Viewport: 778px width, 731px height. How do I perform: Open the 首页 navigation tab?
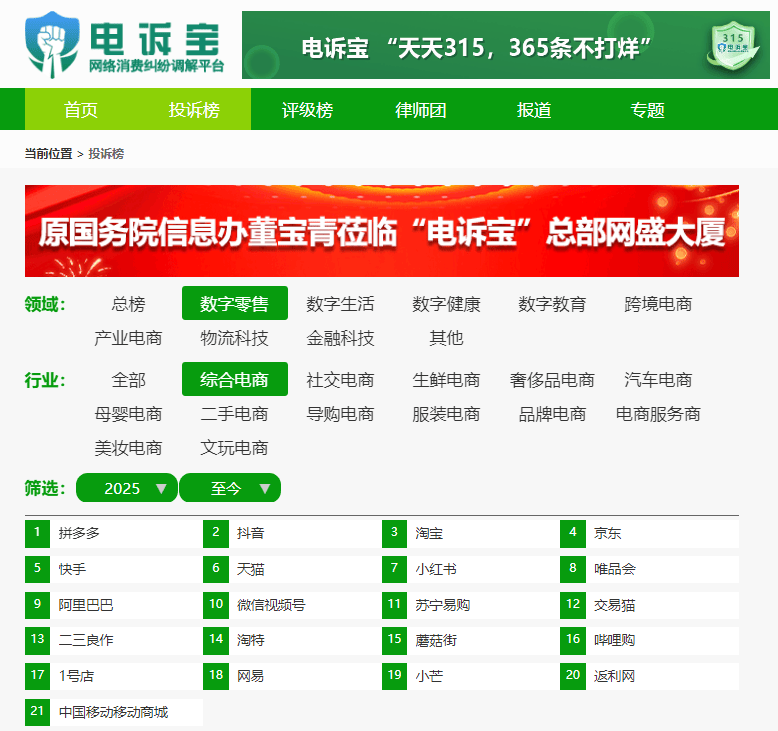(x=81, y=109)
